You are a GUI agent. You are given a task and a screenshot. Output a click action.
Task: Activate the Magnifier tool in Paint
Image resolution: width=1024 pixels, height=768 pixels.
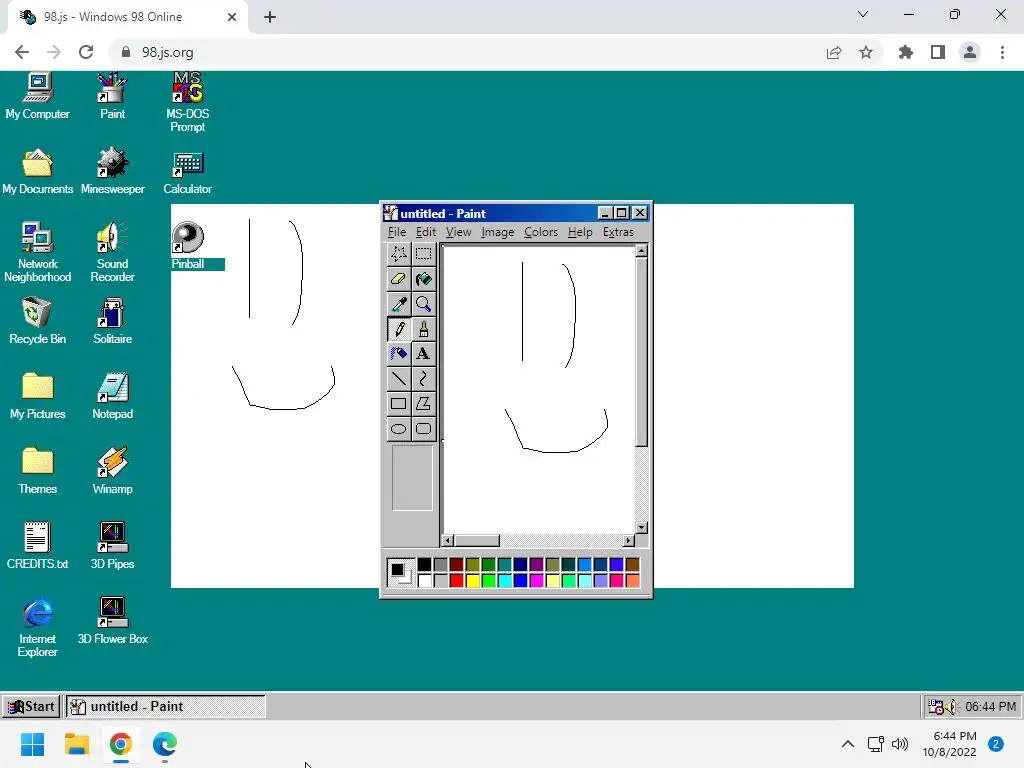423,304
